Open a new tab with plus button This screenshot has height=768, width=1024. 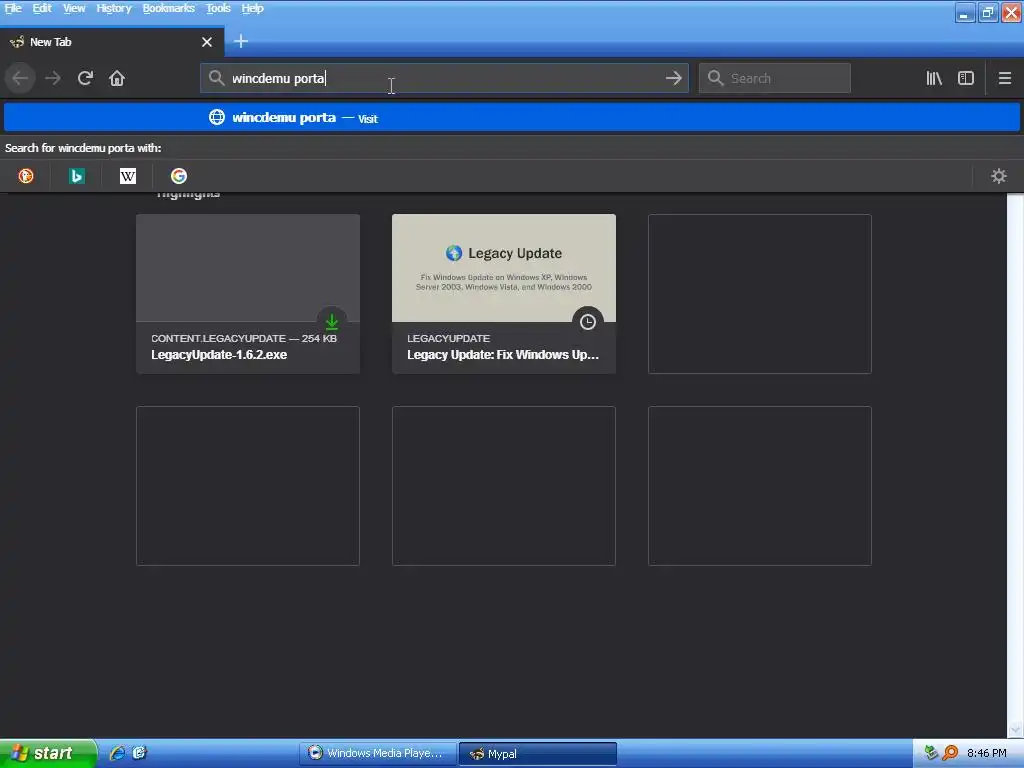pyautogui.click(x=241, y=41)
